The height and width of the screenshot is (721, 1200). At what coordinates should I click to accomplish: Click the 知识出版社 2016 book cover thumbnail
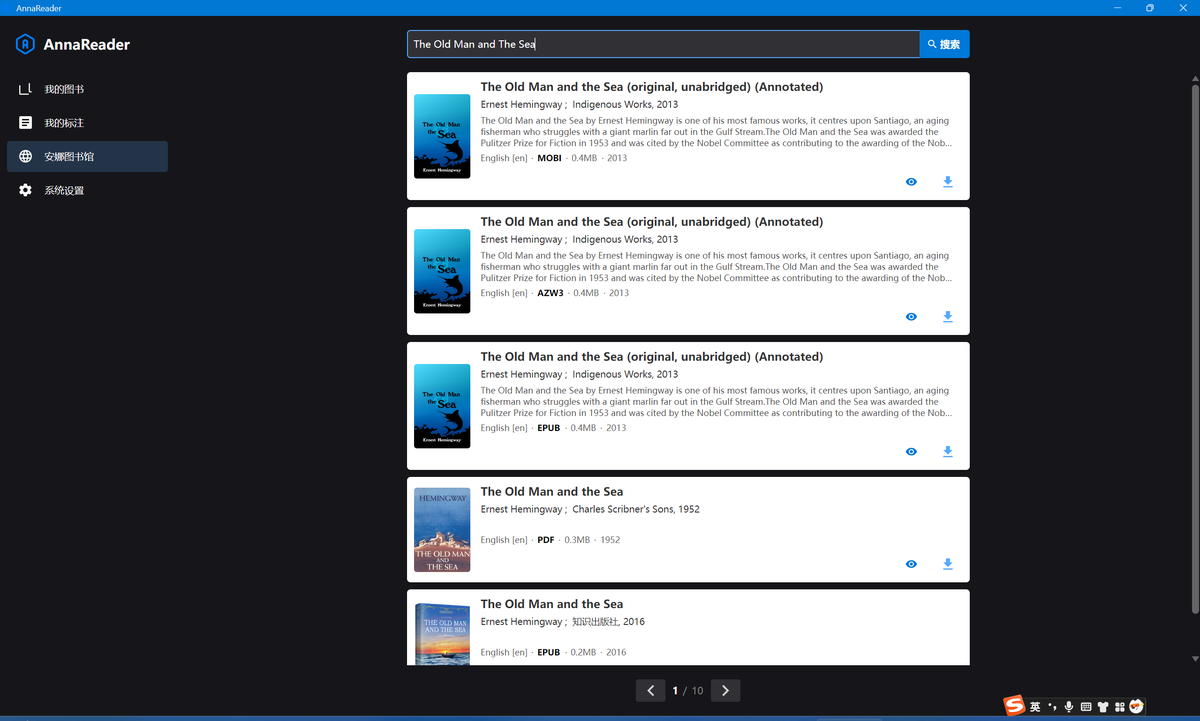pyautogui.click(x=442, y=633)
